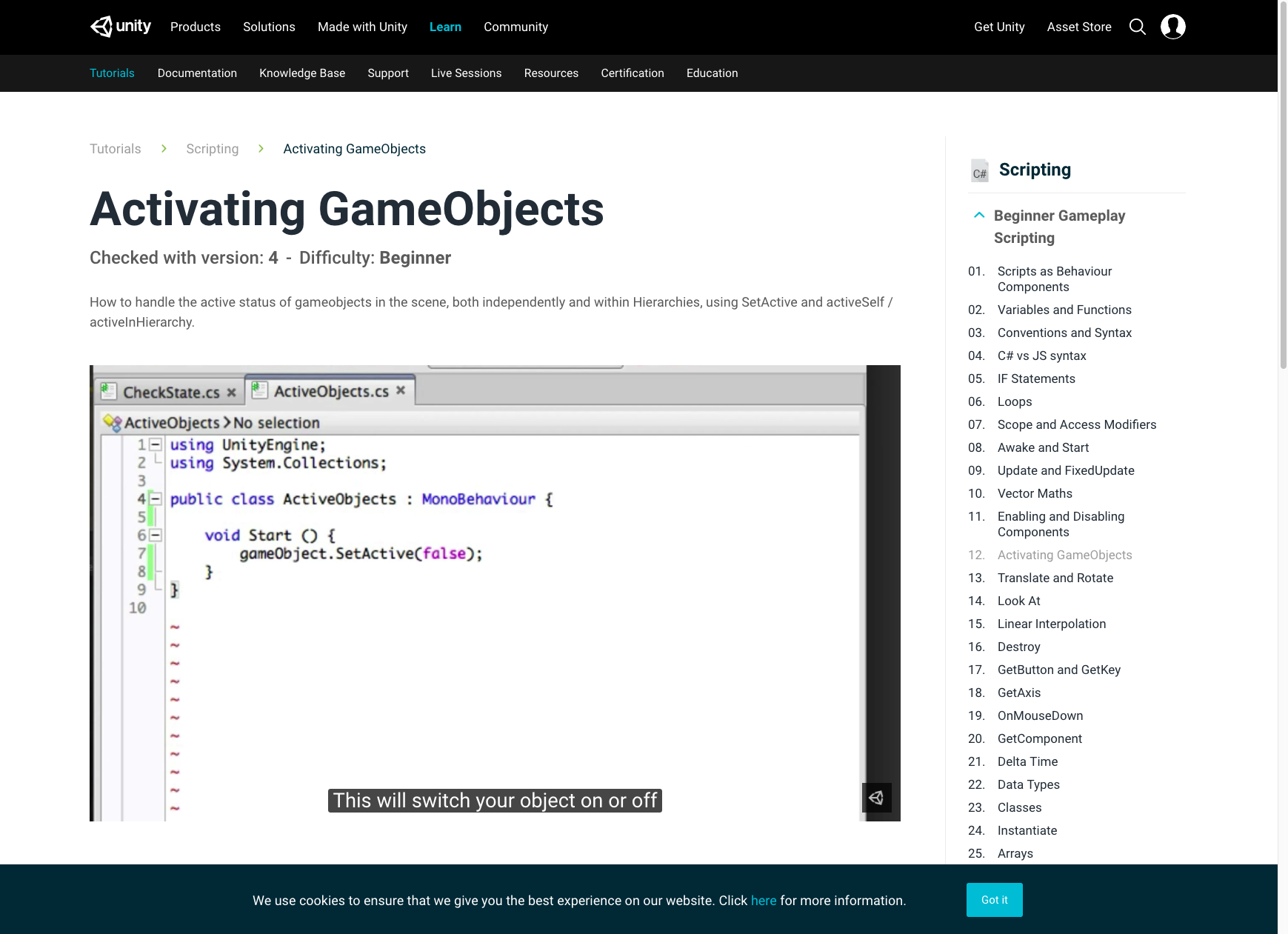Click the Tutorials breadcrumb
1288x934 pixels.
click(115, 149)
